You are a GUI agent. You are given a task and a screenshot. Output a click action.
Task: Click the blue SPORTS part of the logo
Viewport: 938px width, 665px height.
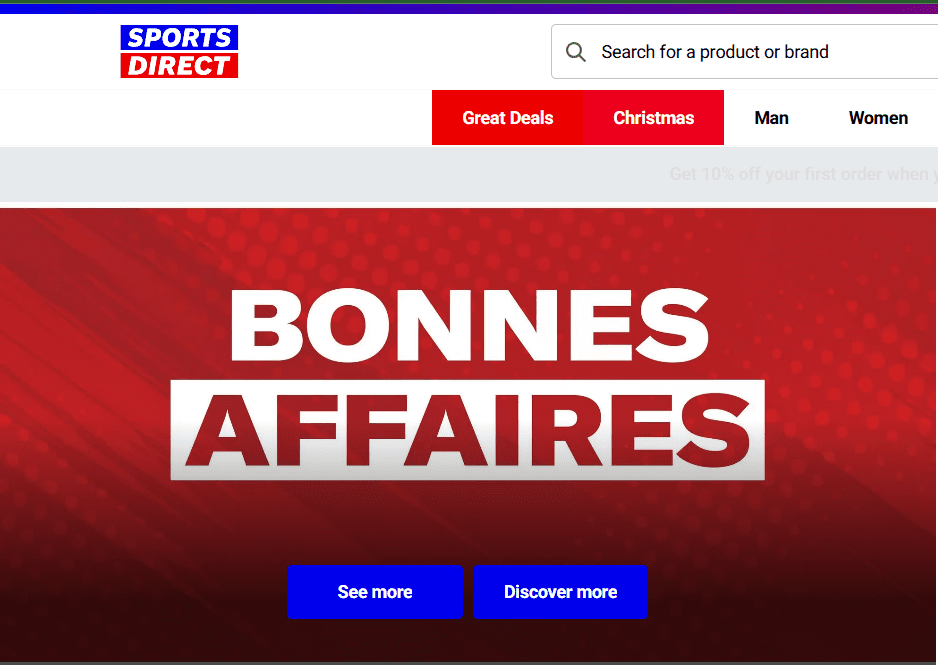point(179,38)
